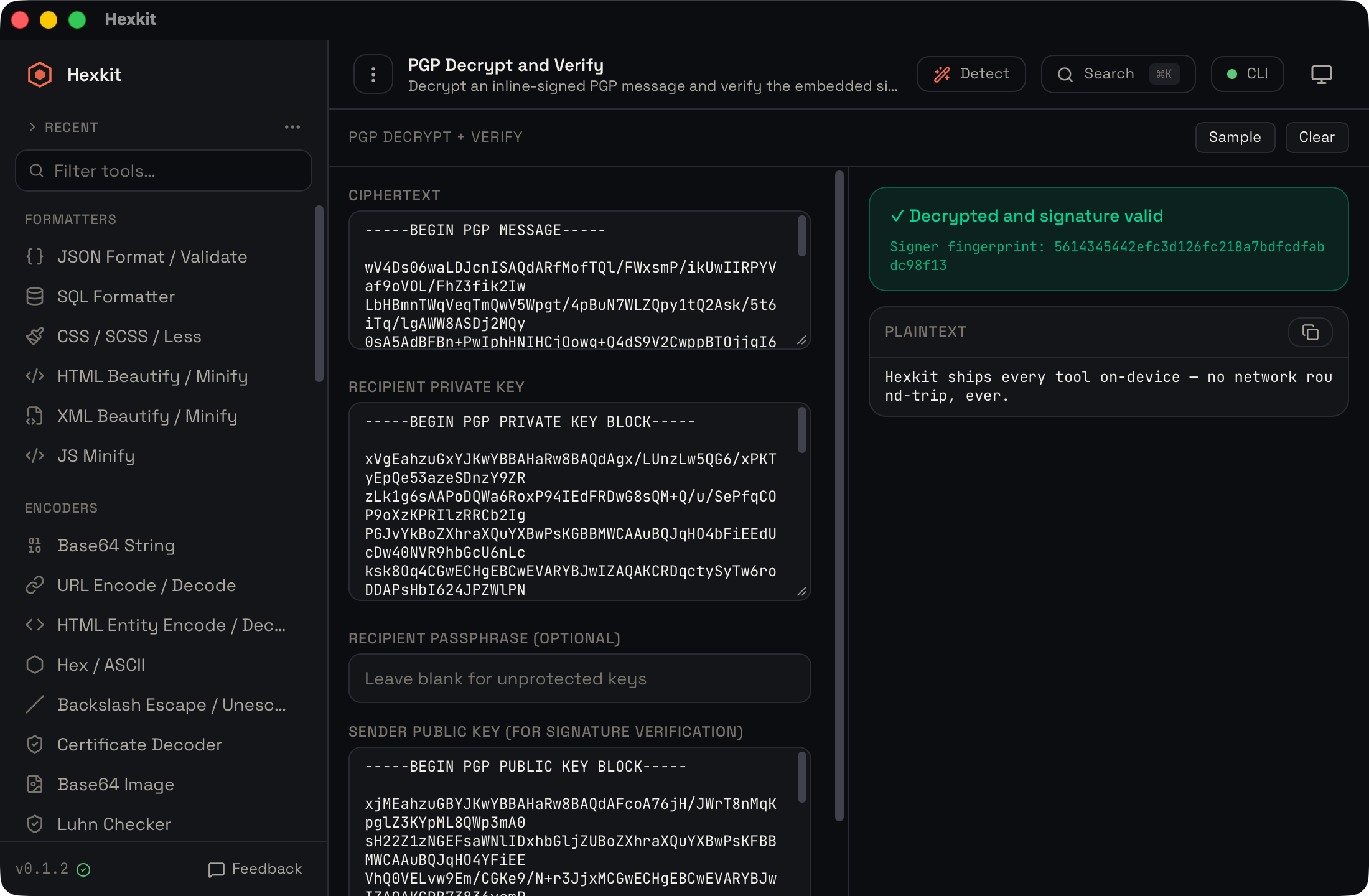The width and height of the screenshot is (1369, 896).
Task: Click inside the Recipient Private Key text area
Action: point(579,502)
